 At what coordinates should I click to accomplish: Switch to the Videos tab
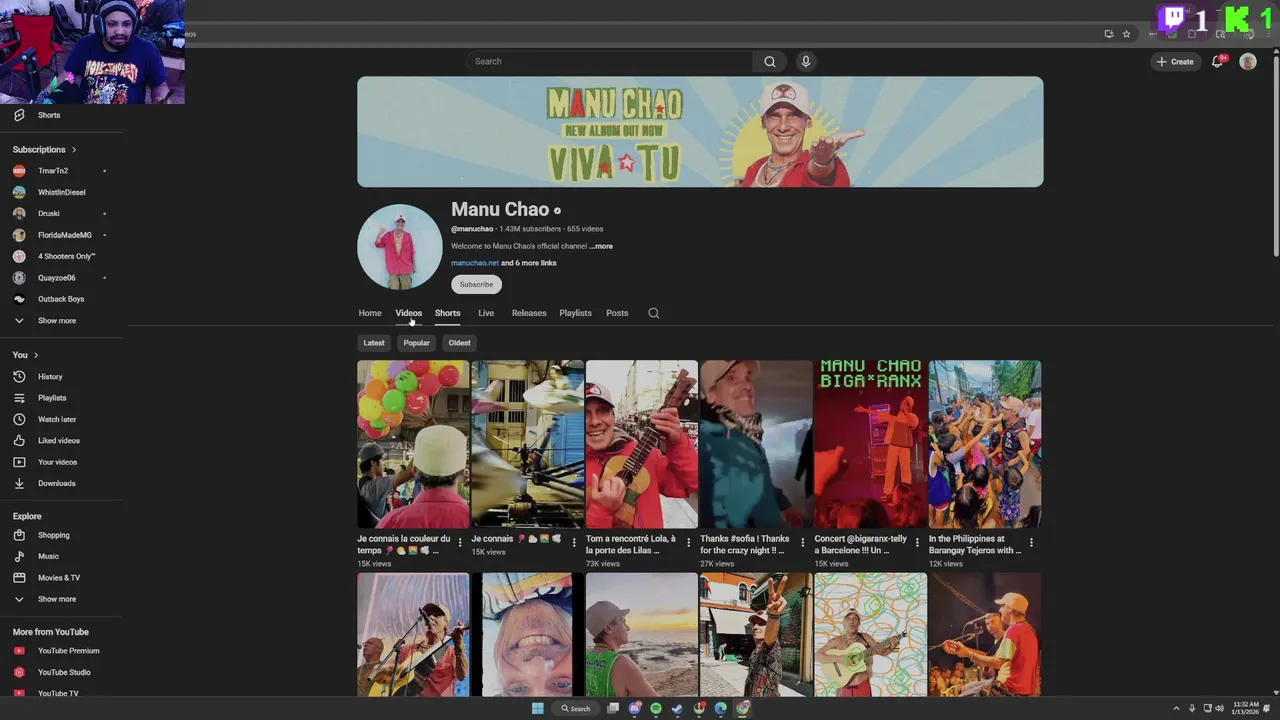click(408, 313)
